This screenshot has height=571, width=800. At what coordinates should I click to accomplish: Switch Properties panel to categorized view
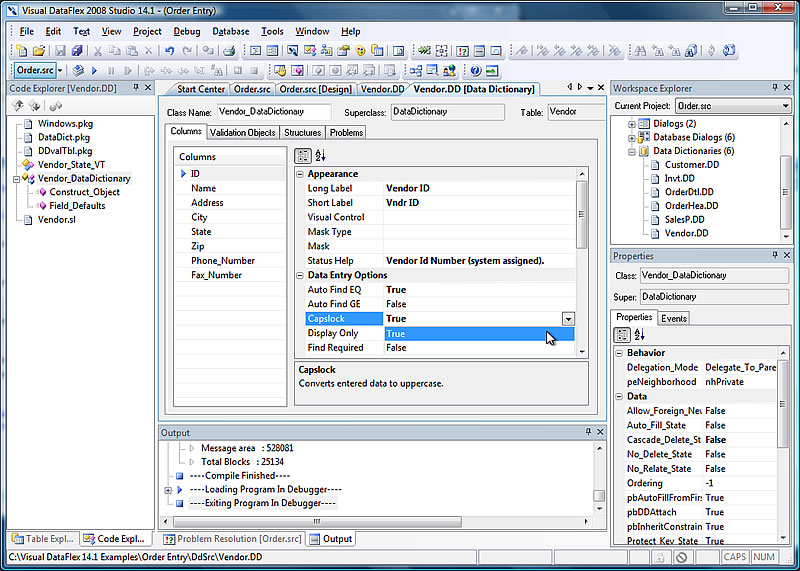(x=621, y=335)
